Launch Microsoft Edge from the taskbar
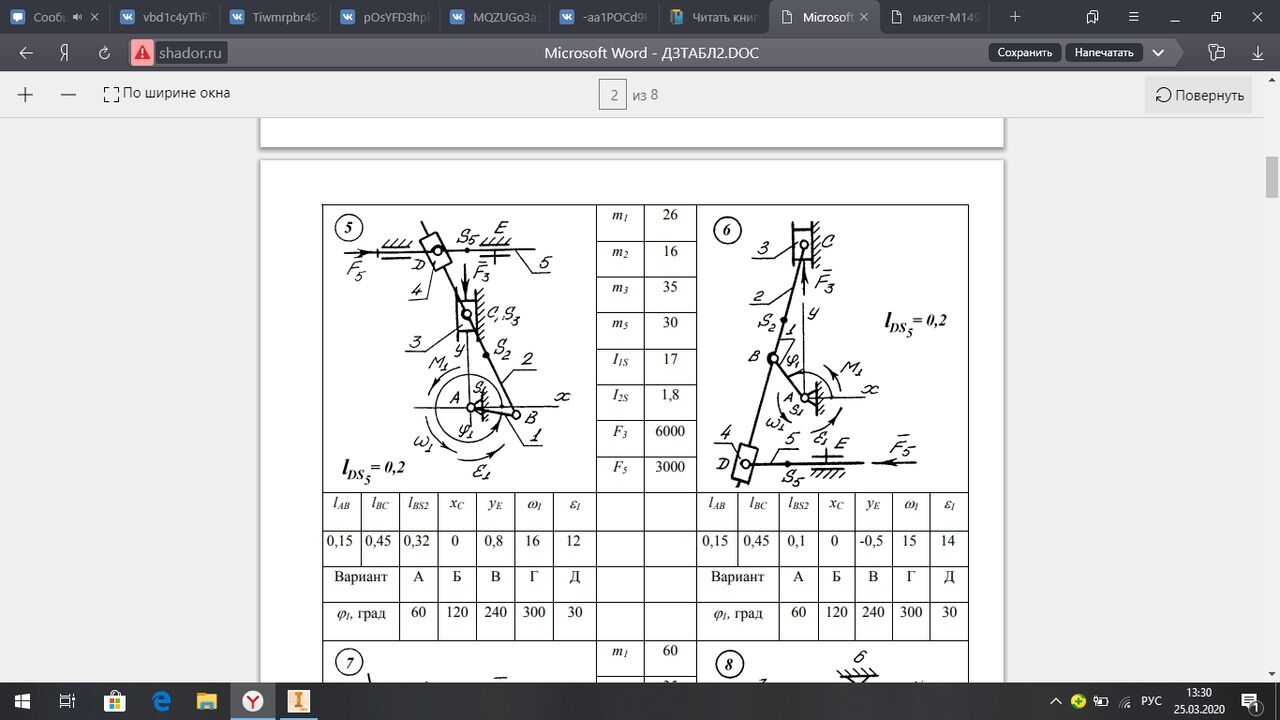This screenshot has height=720, width=1280. coord(160,701)
